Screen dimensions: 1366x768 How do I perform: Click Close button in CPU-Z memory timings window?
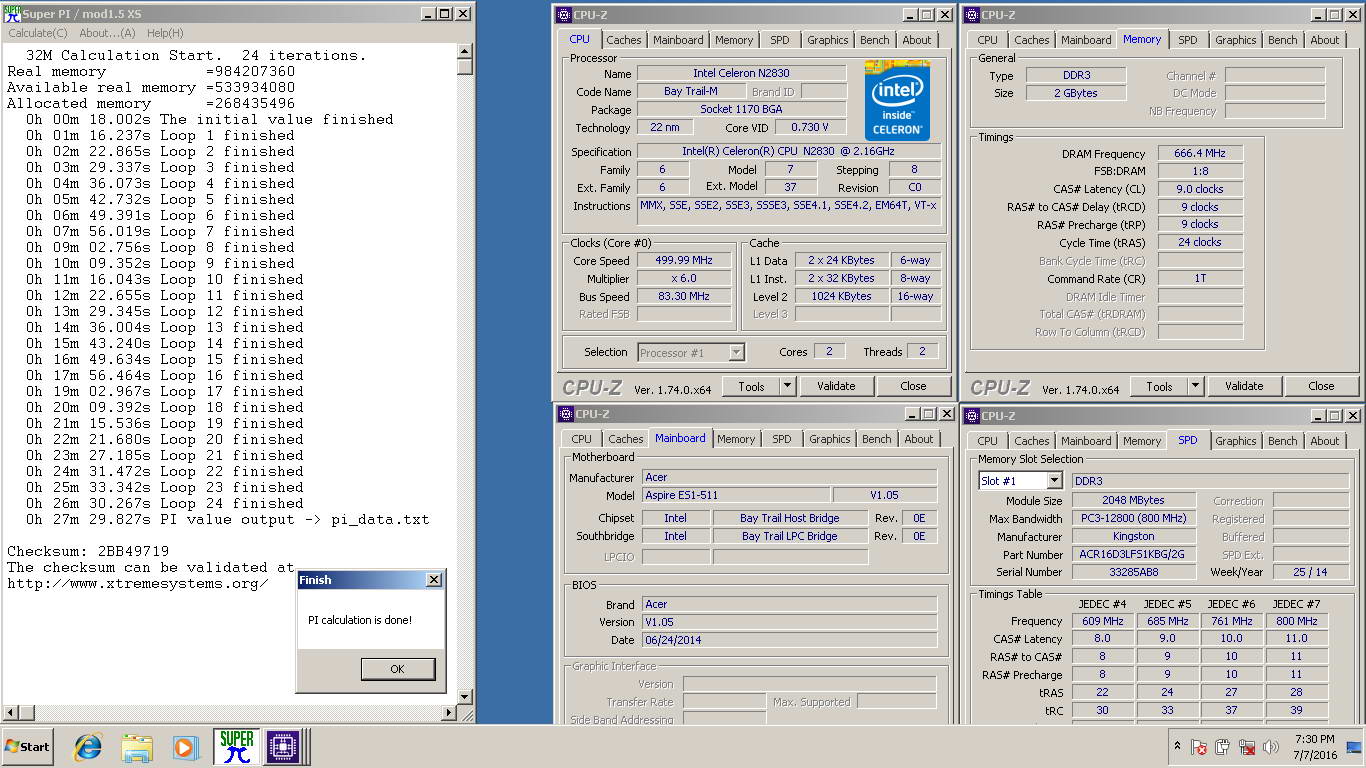[x=1321, y=386]
